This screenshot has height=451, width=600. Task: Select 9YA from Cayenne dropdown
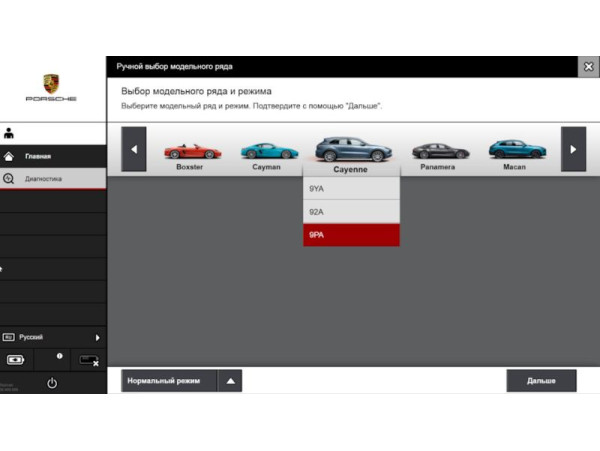[351, 189]
